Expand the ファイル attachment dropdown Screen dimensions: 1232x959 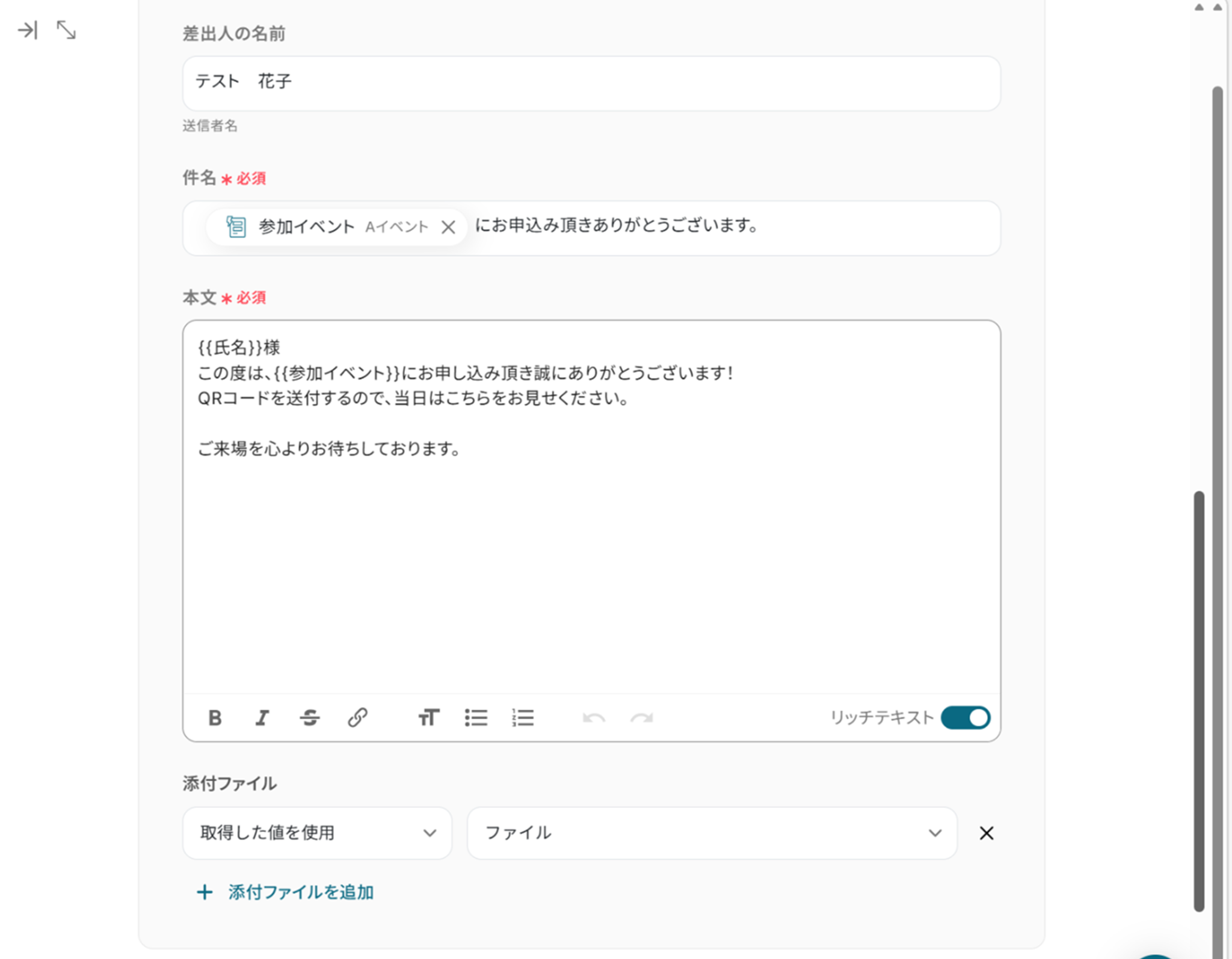click(x=712, y=833)
